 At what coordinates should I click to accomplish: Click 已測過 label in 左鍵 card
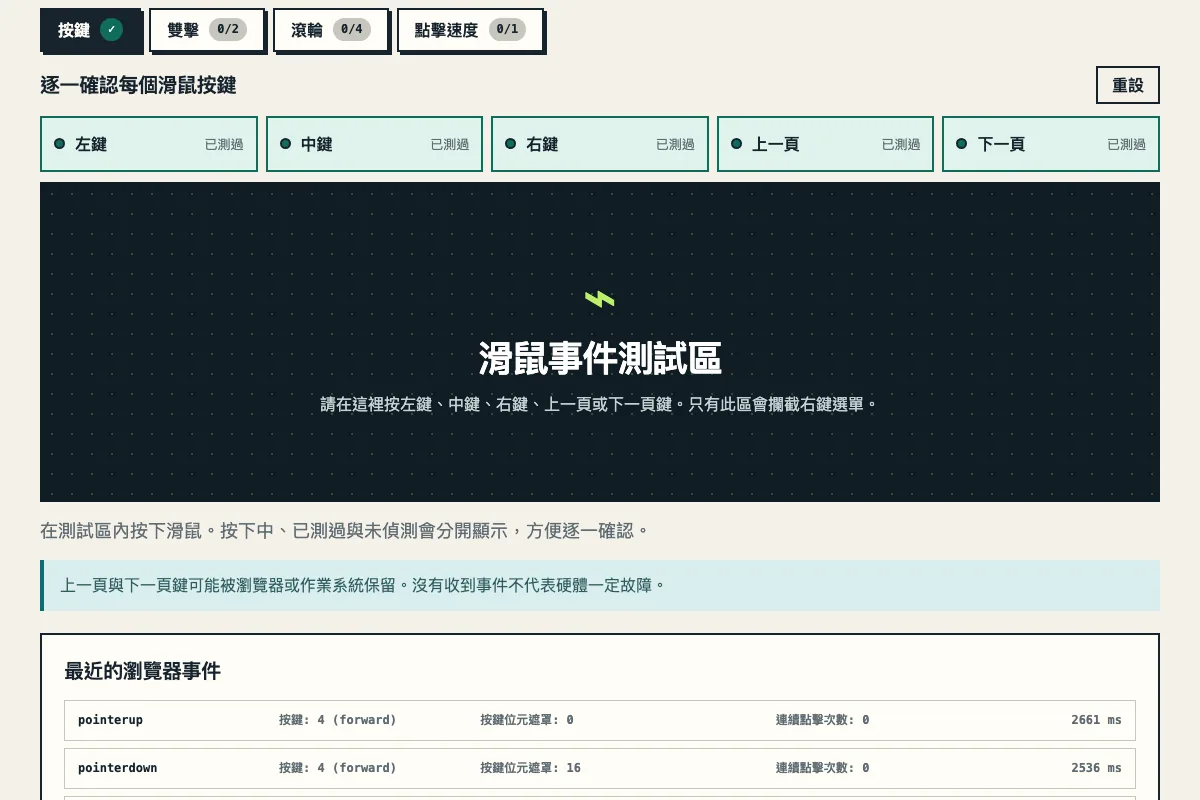pyautogui.click(x=224, y=144)
